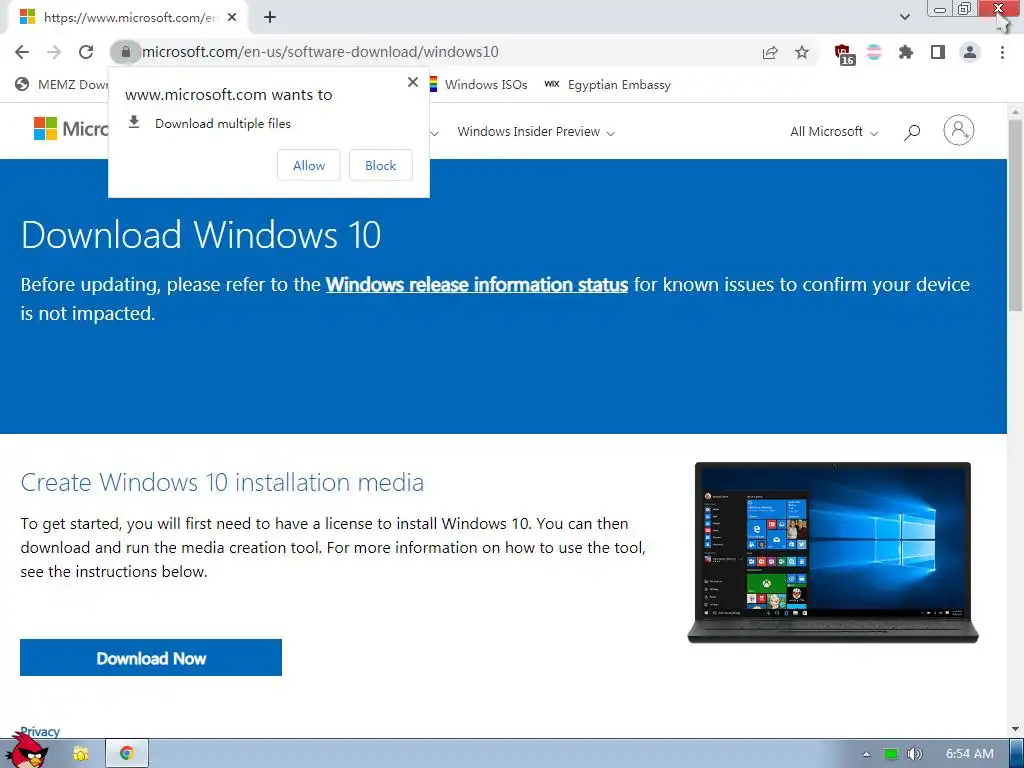Block multiple file downloads
Viewport: 1024px width, 768px height.
pos(381,165)
